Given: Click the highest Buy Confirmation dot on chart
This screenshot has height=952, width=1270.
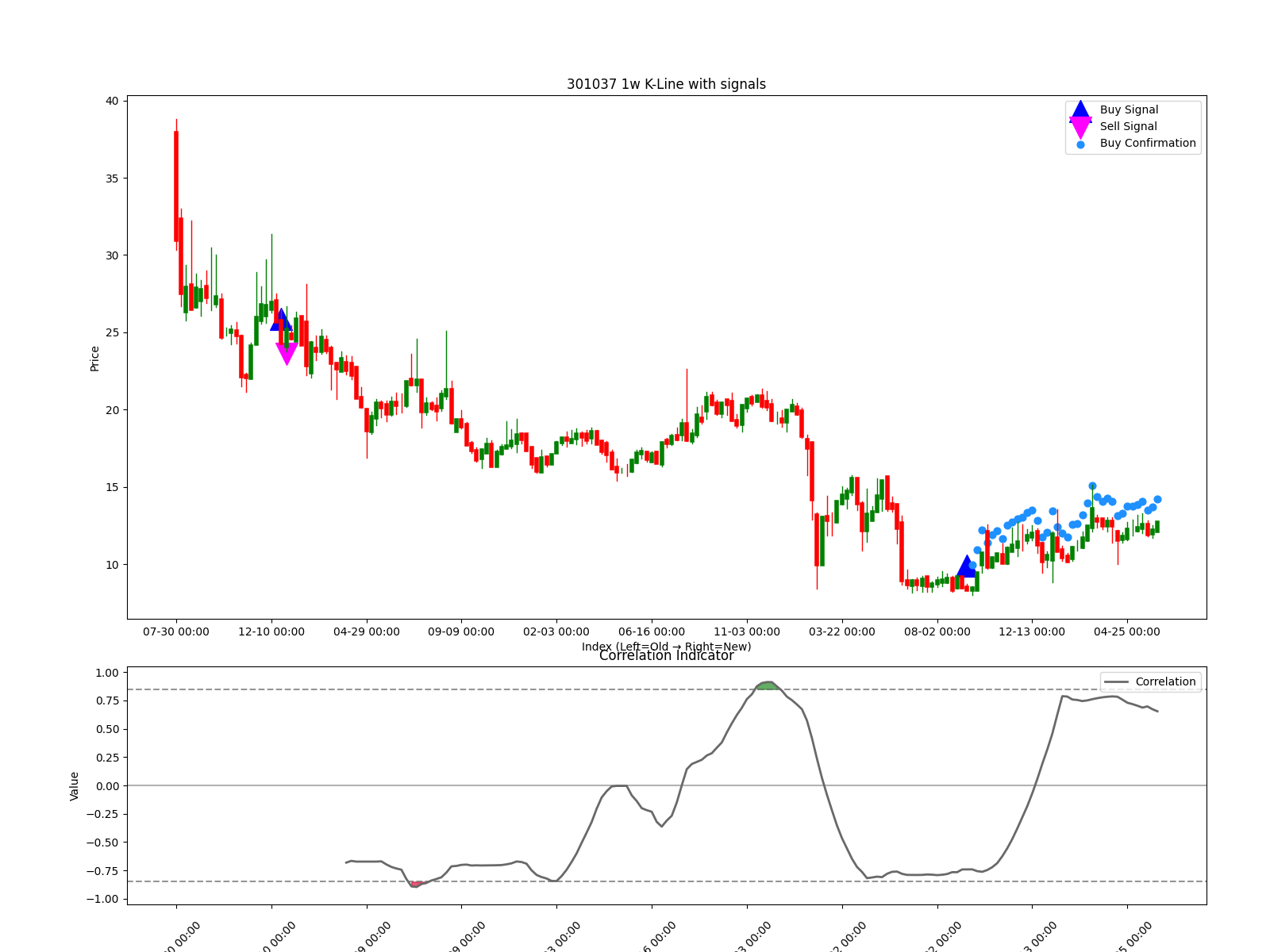Looking at the screenshot, I should pos(1092,486).
